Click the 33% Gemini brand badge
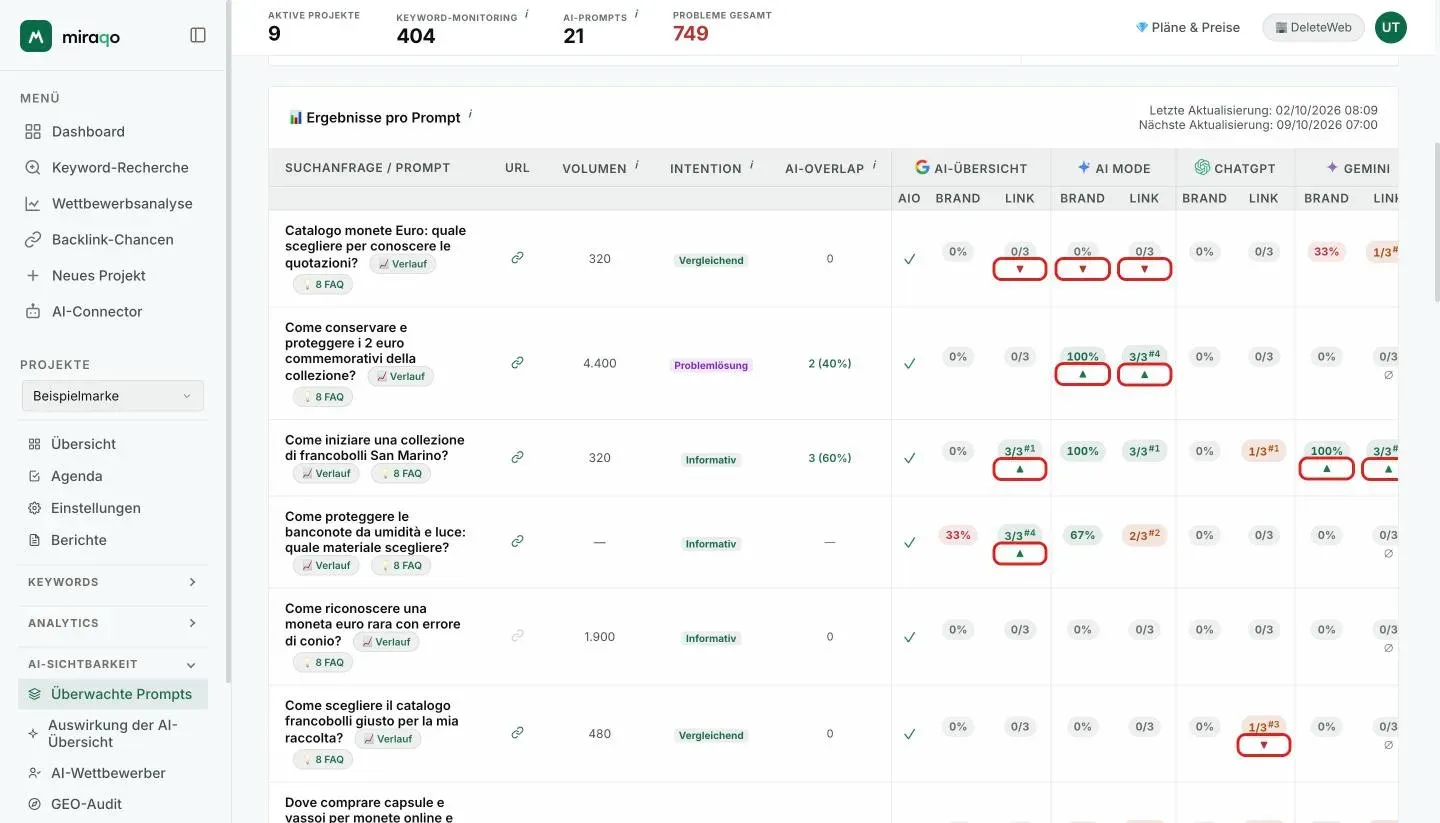The width and height of the screenshot is (1440, 823). [1326, 252]
